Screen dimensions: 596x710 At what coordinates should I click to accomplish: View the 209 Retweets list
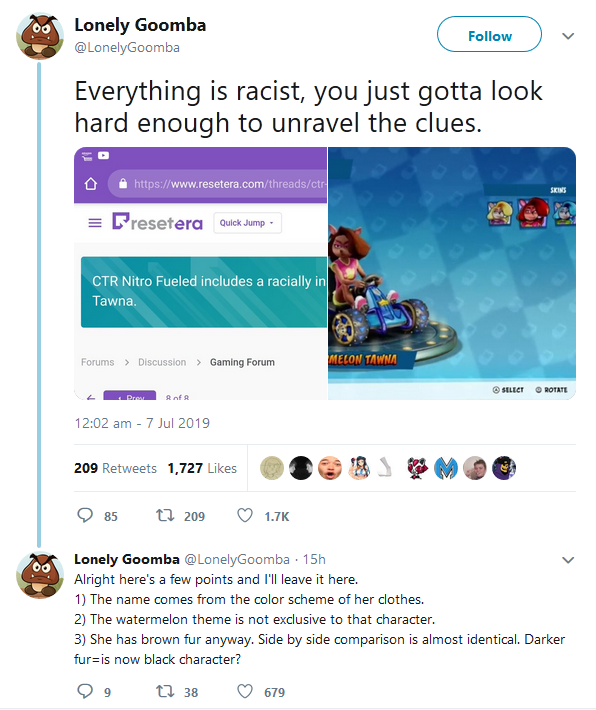click(x=115, y=468)
